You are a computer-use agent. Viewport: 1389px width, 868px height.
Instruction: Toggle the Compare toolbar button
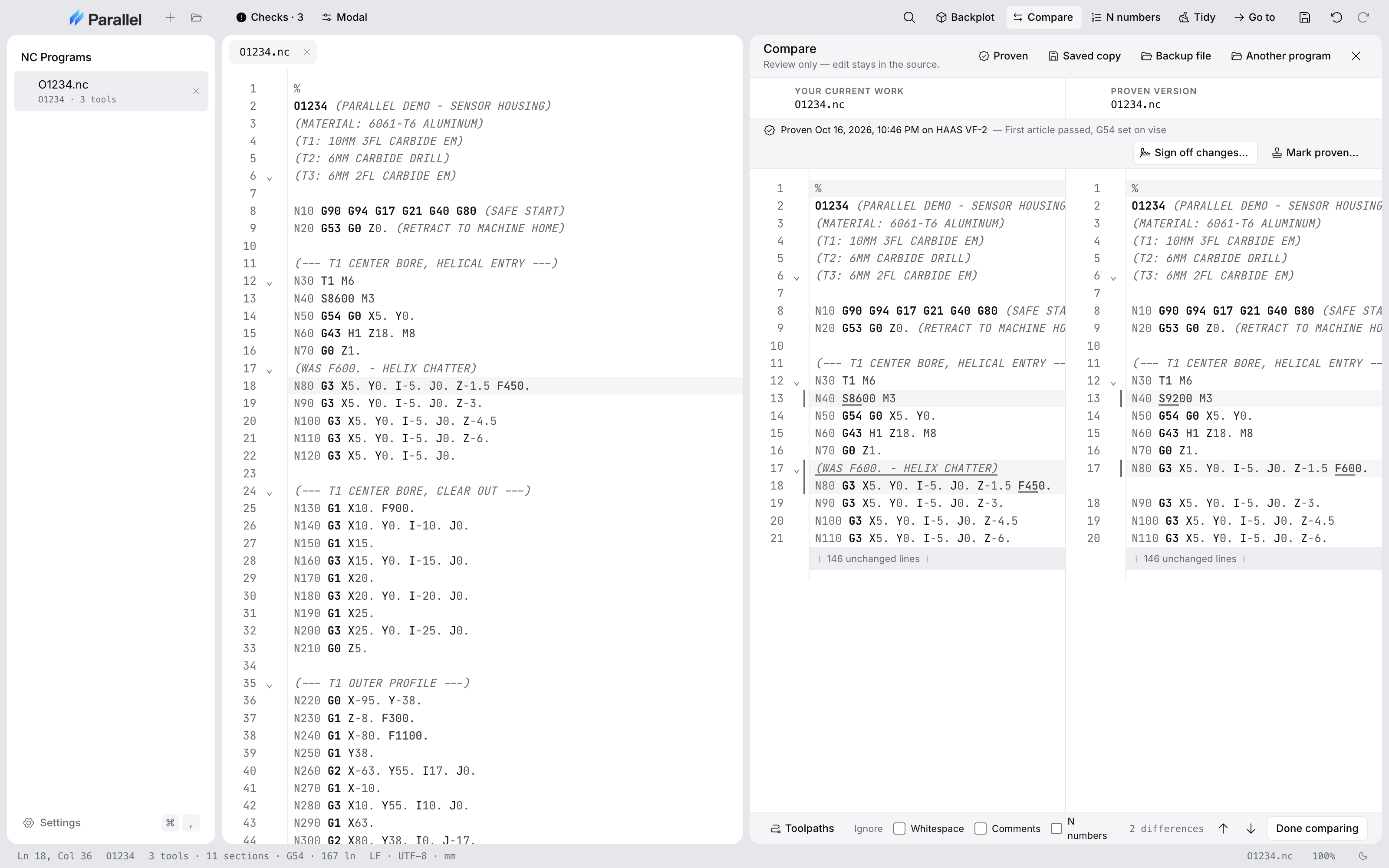[1043, 17]
